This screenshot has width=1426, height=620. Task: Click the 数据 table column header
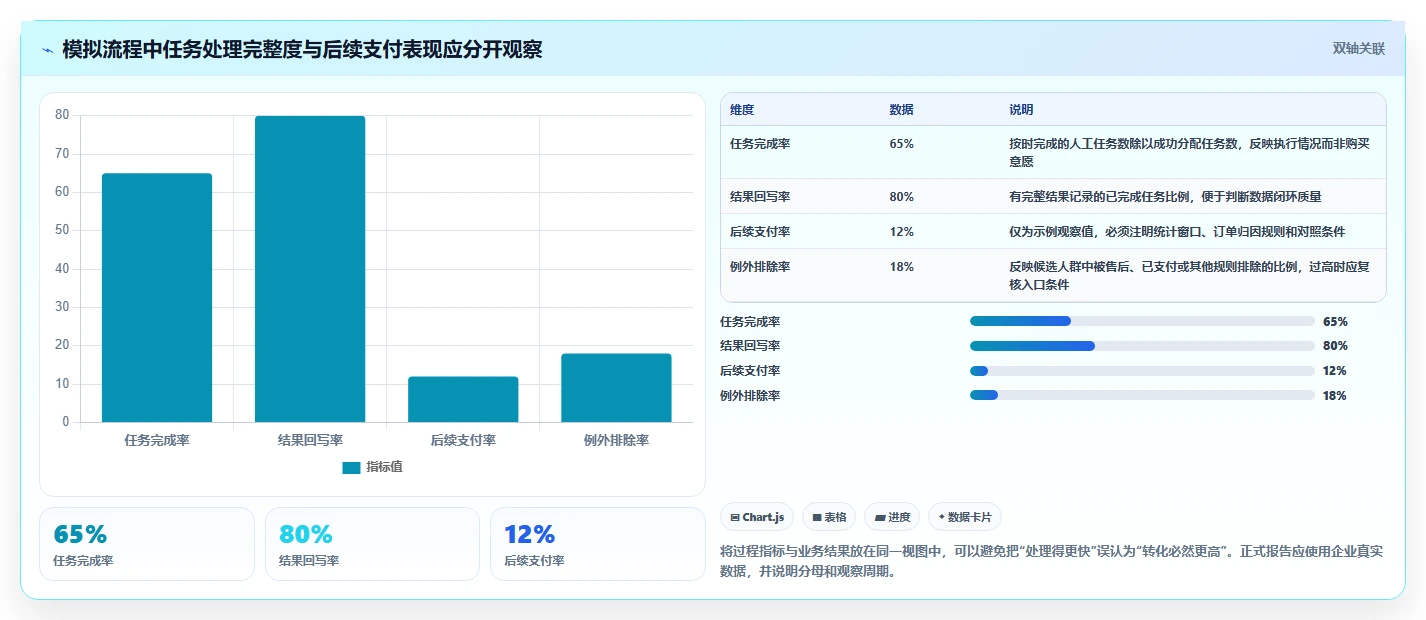[901, 110]
